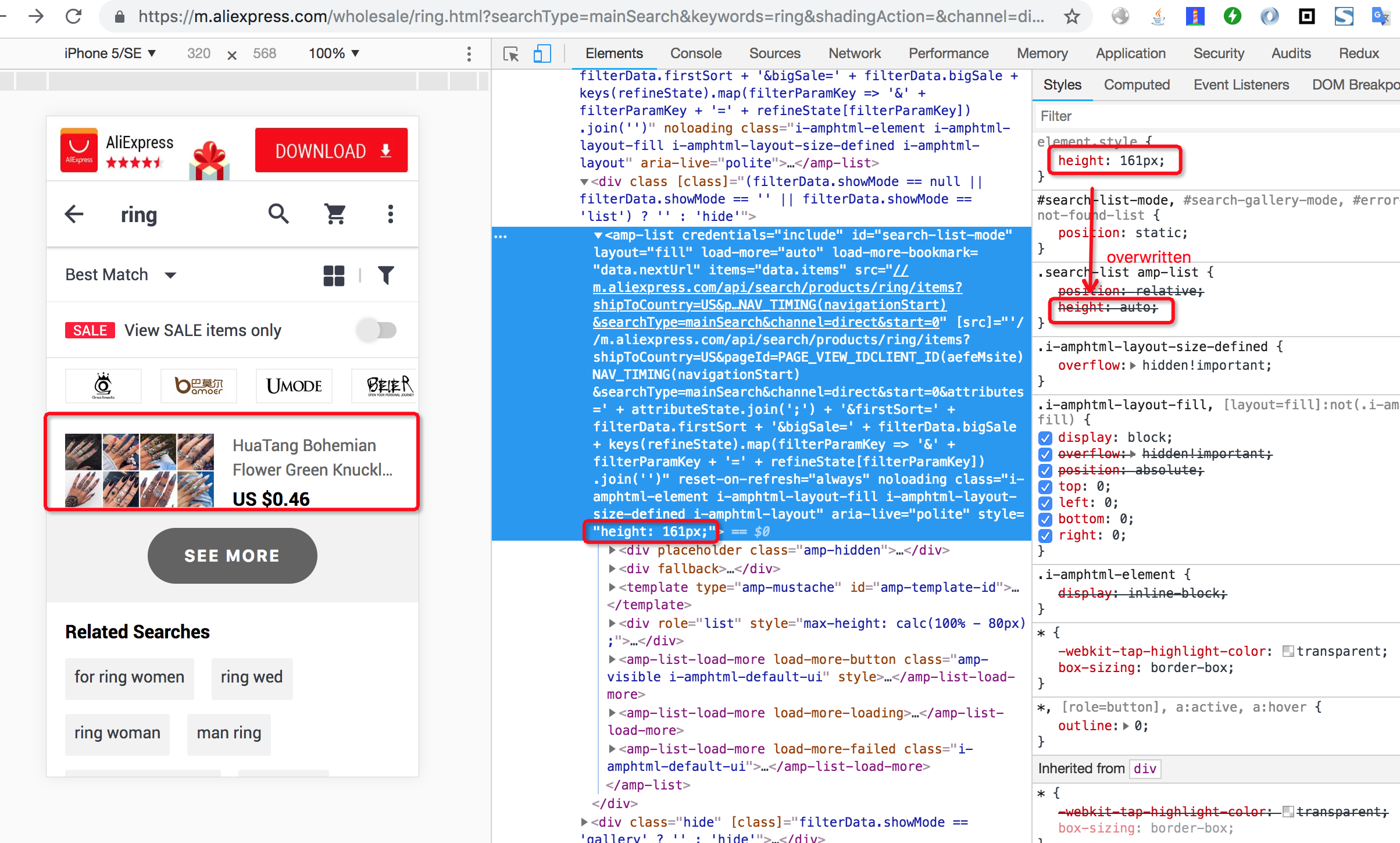Switch to the Console tab
Viewport: 1400px width, 843px height.
click(x=695, y=53)
